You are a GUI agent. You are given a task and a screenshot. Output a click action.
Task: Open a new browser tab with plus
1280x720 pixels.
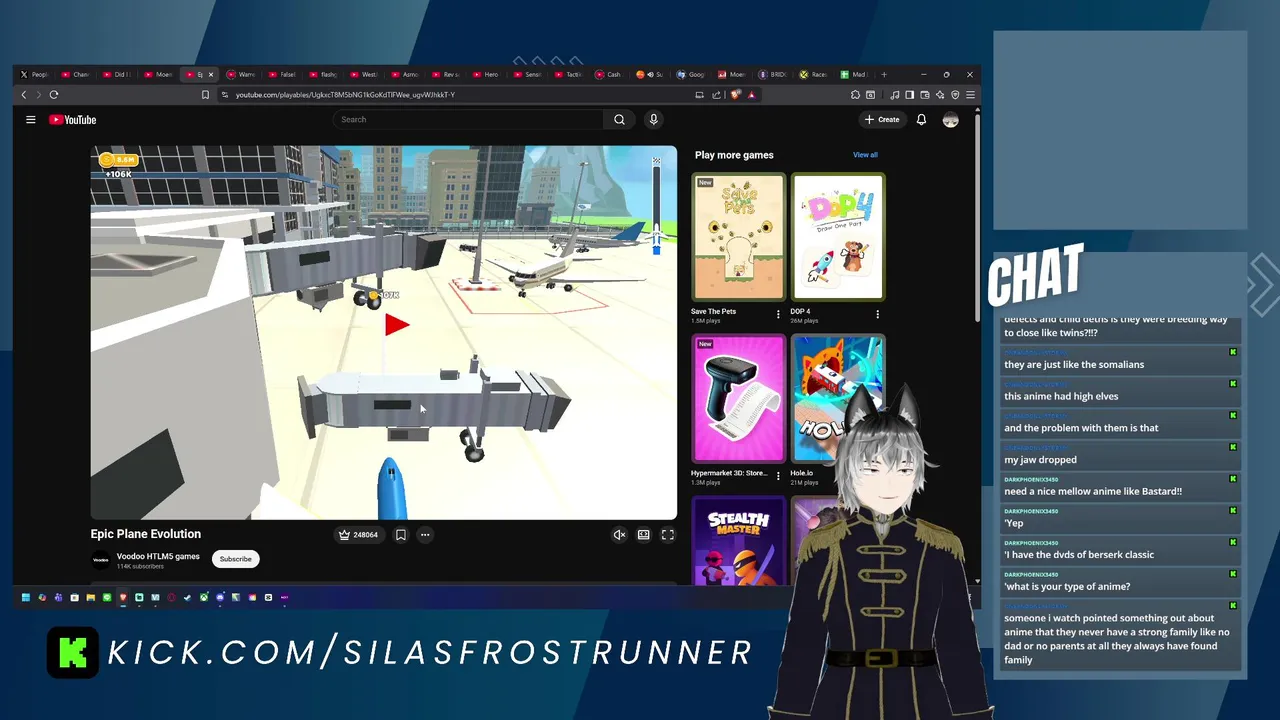coord(883,74)
